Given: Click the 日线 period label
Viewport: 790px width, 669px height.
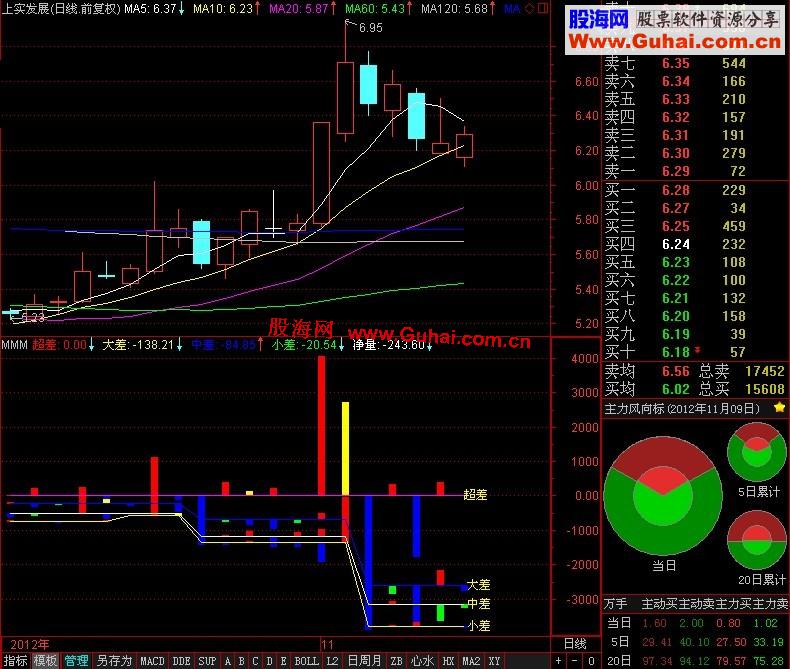Looking at the screenshot, I should [575, 643].
